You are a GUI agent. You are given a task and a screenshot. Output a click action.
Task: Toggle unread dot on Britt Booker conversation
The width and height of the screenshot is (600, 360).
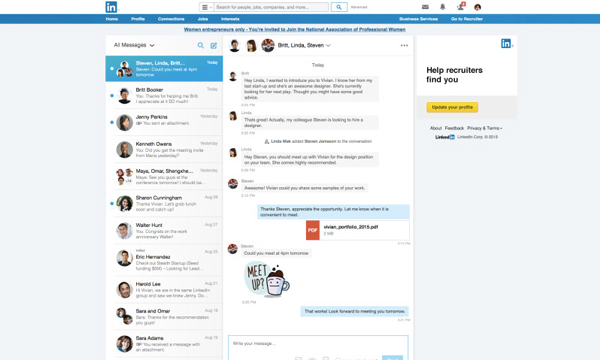click(112, 96)
